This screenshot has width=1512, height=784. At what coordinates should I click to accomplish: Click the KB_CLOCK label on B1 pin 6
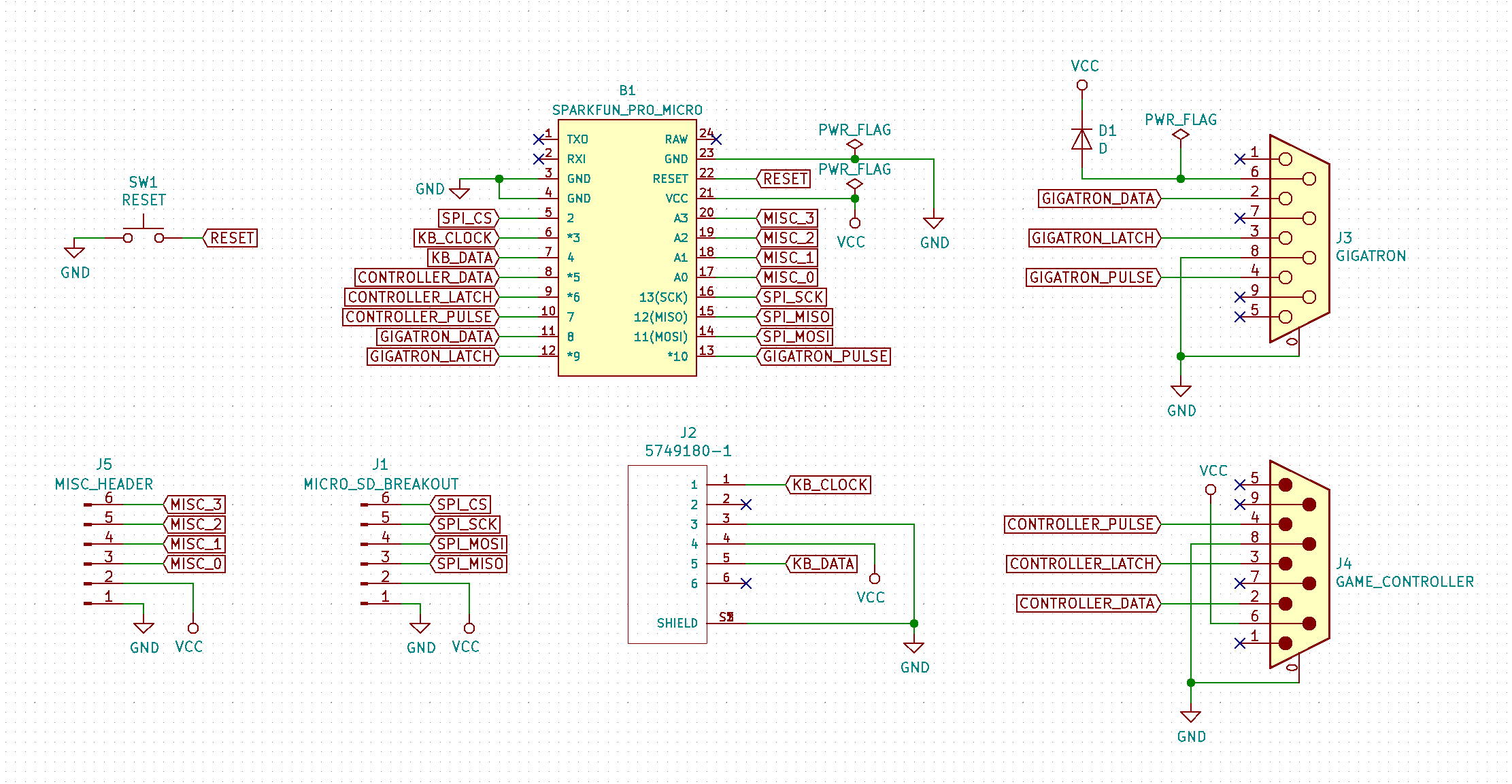pos(456,238)
